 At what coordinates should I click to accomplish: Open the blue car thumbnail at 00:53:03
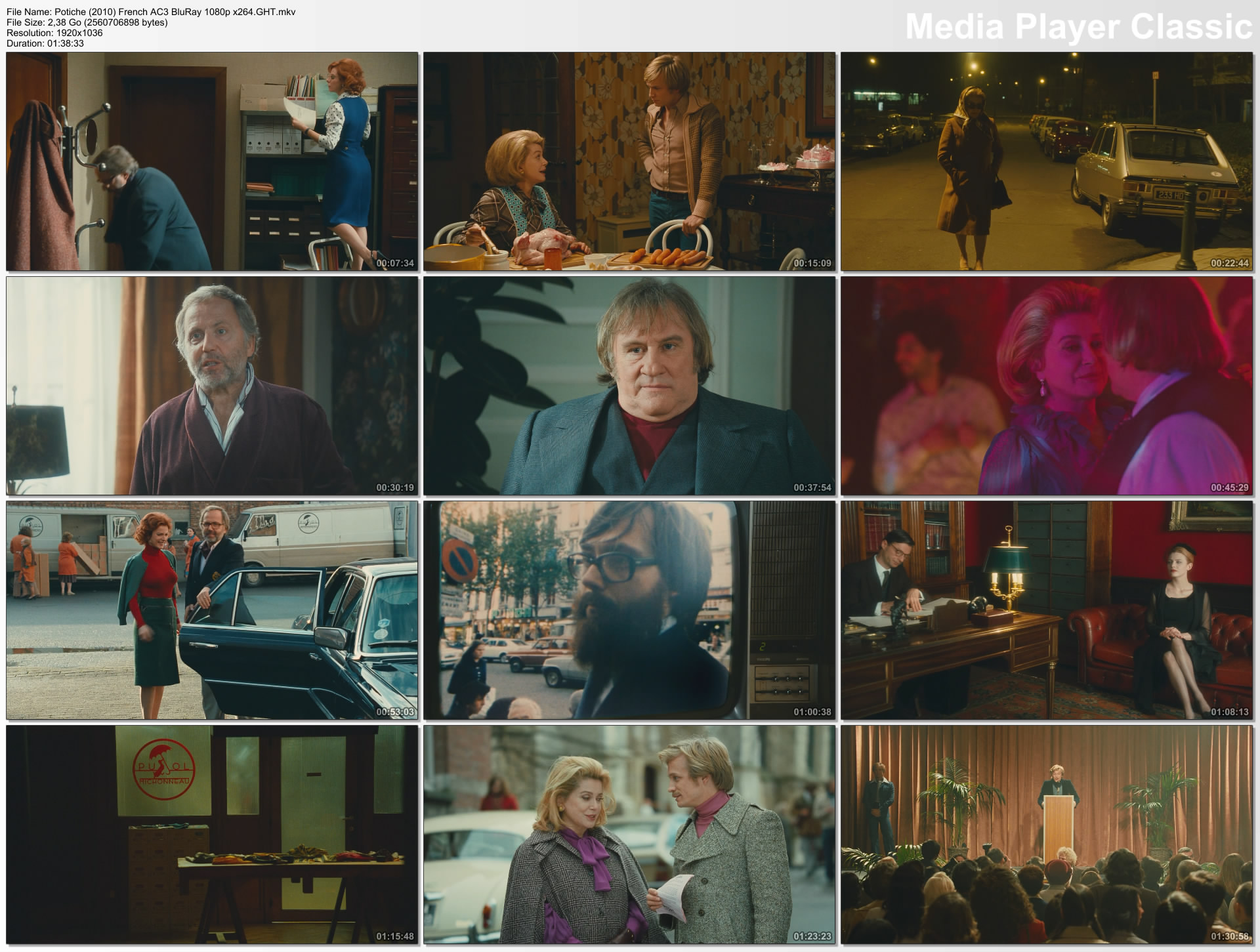[x=212, y=610]
